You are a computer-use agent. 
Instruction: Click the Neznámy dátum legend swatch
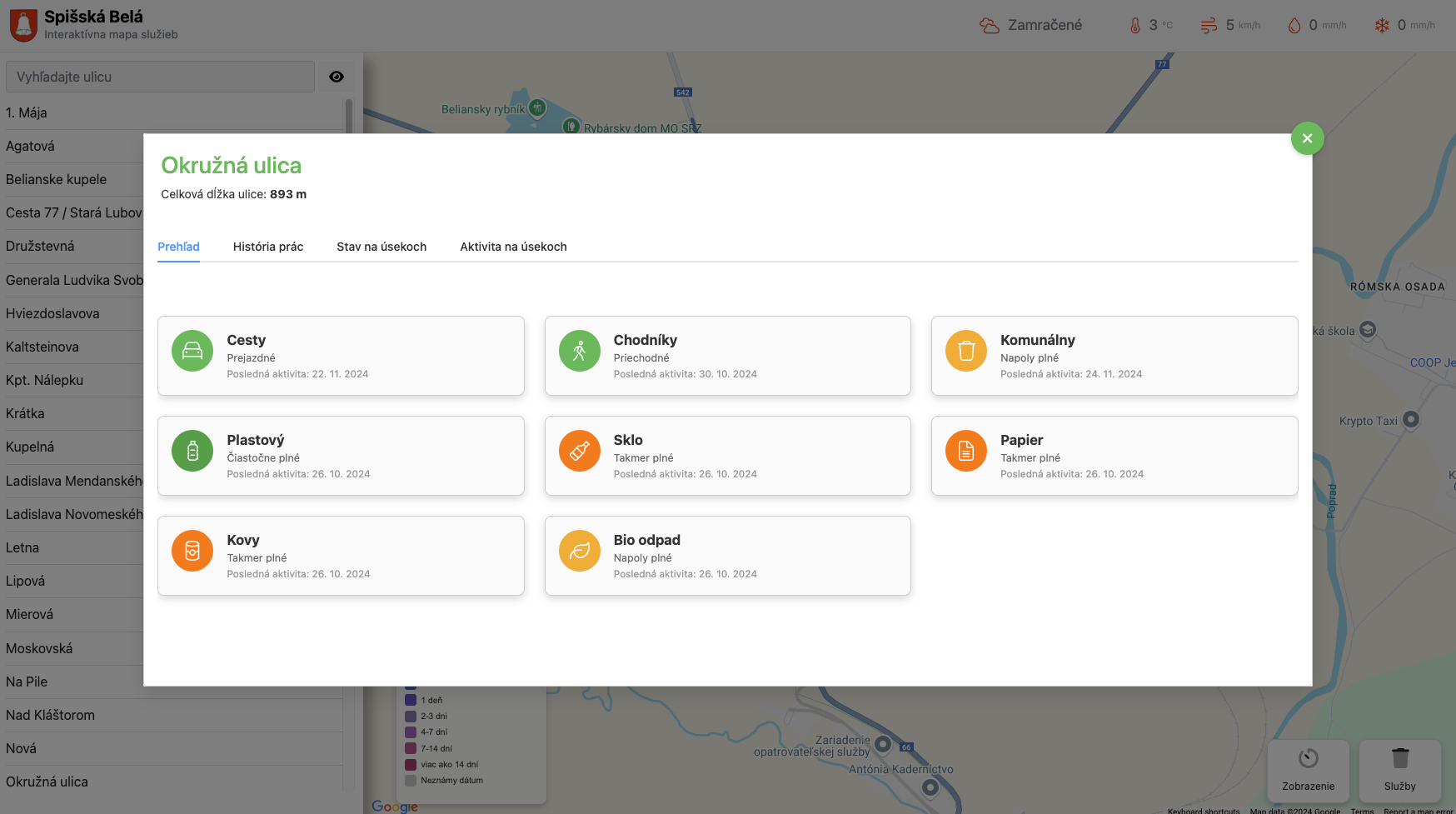pyautogui.click(x=411, y=781)
